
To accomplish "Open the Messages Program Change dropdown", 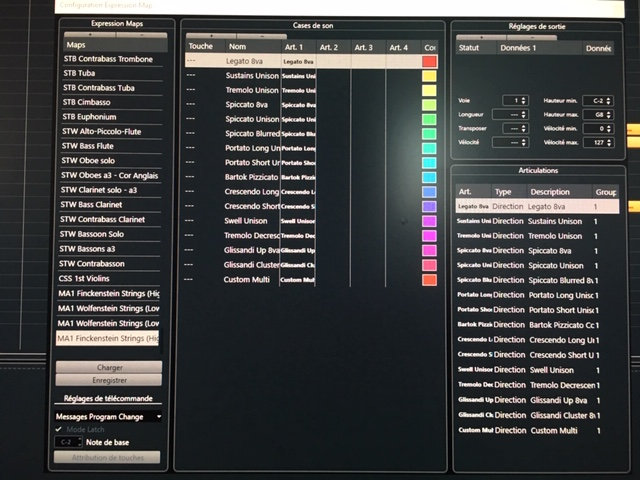I will 109,416.
